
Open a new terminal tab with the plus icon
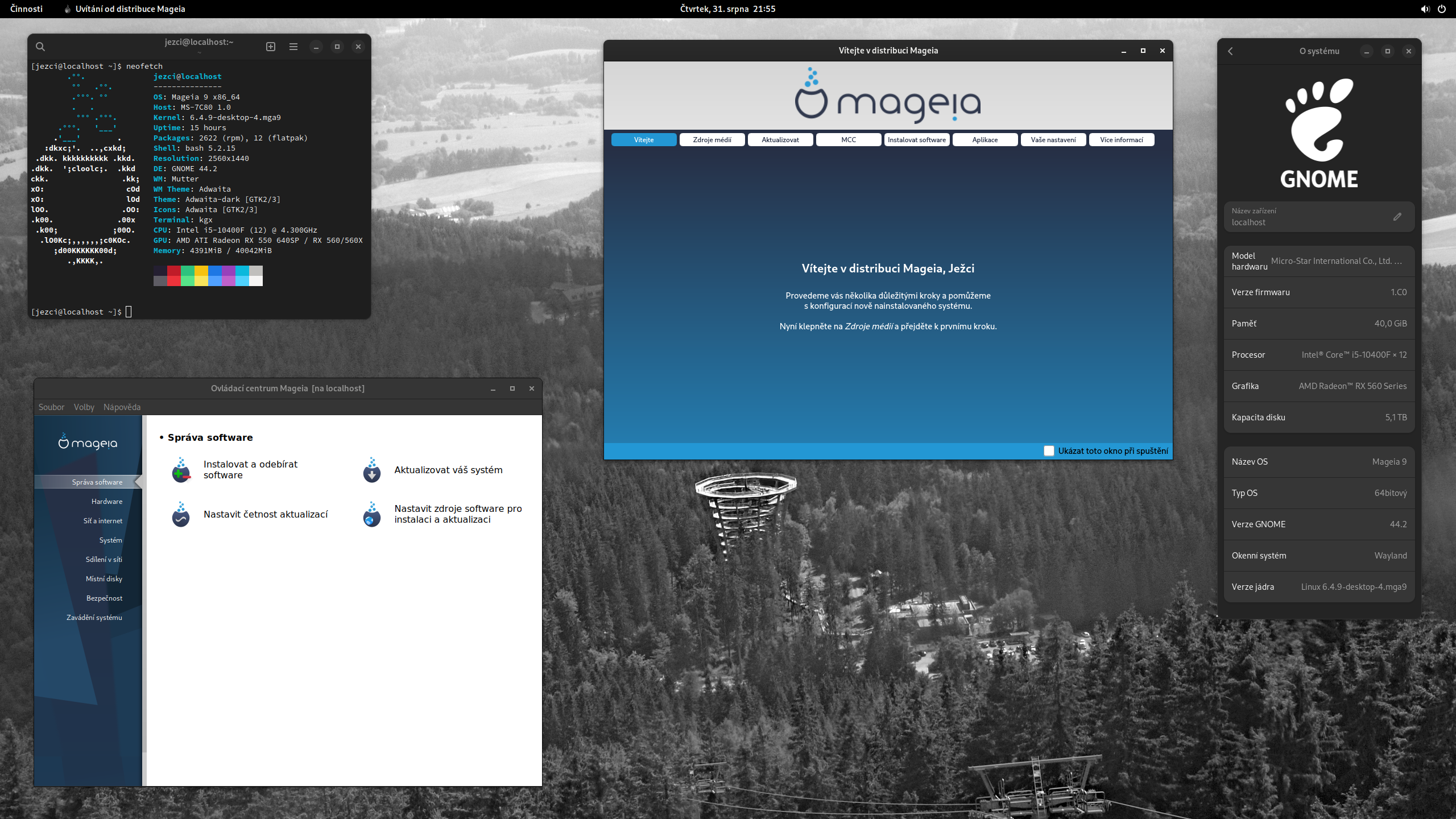(x=270, y=47)
